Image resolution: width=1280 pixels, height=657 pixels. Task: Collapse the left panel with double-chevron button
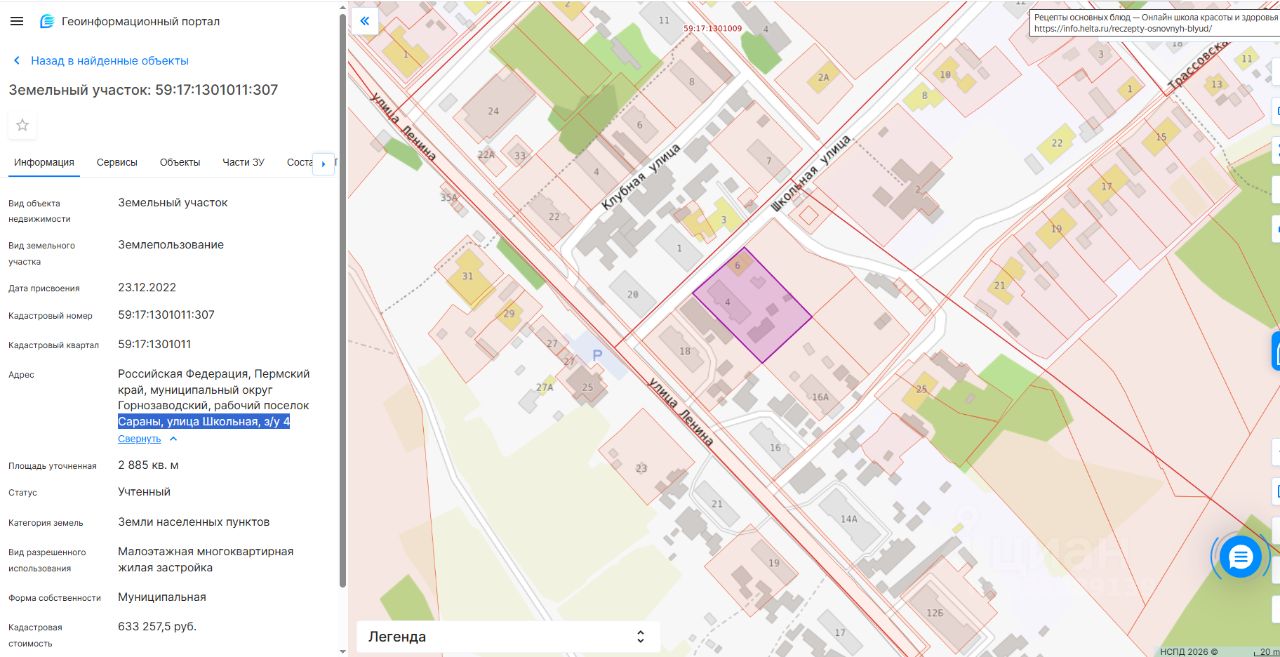tap(364, 21)
